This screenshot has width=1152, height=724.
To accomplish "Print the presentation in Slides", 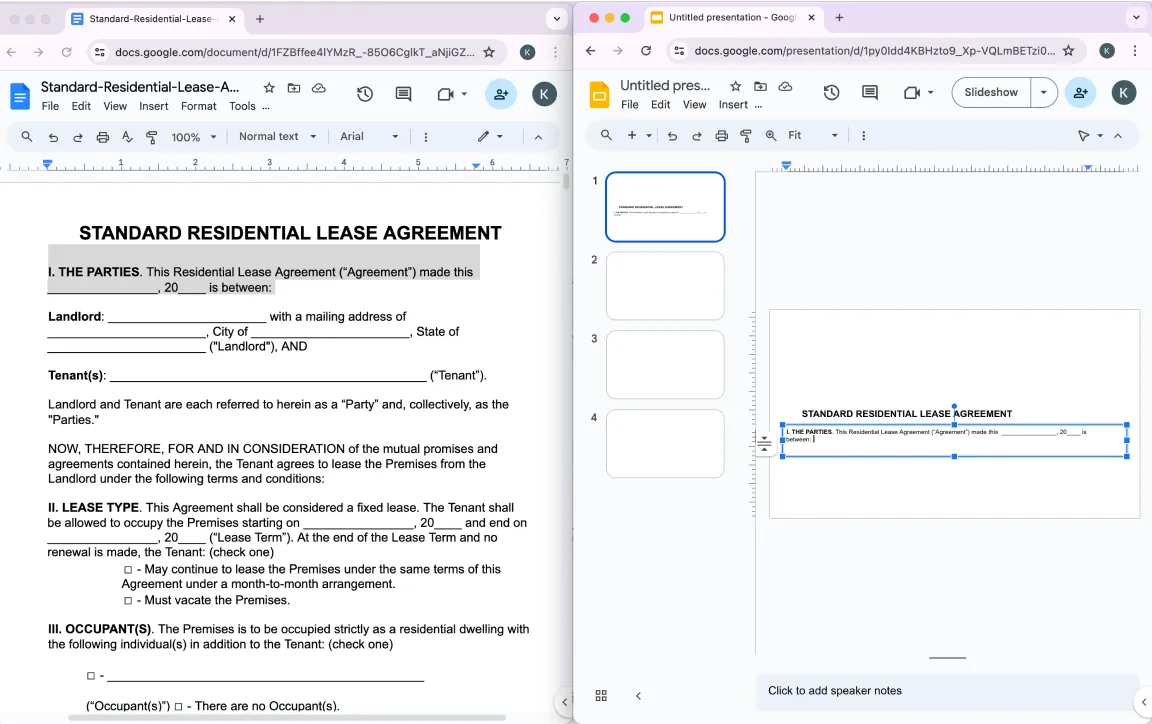I will 721,135.
